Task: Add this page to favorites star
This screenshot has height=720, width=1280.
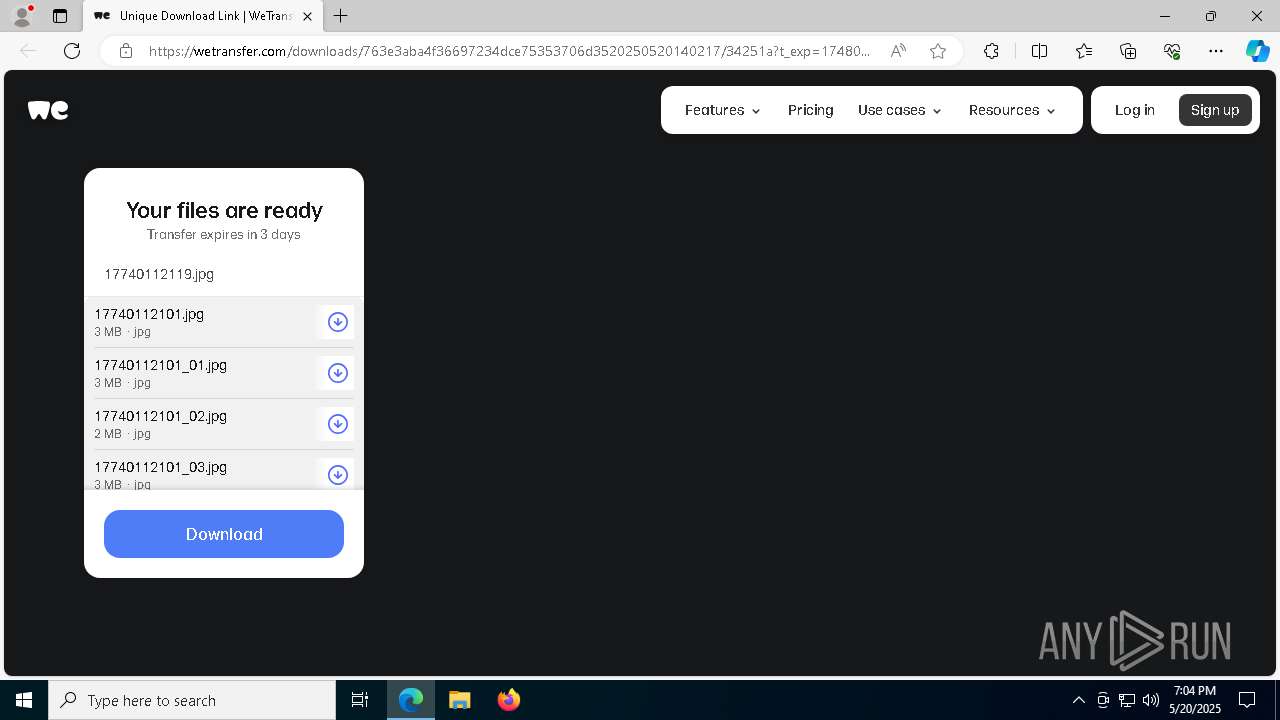Action: point(938,51)
